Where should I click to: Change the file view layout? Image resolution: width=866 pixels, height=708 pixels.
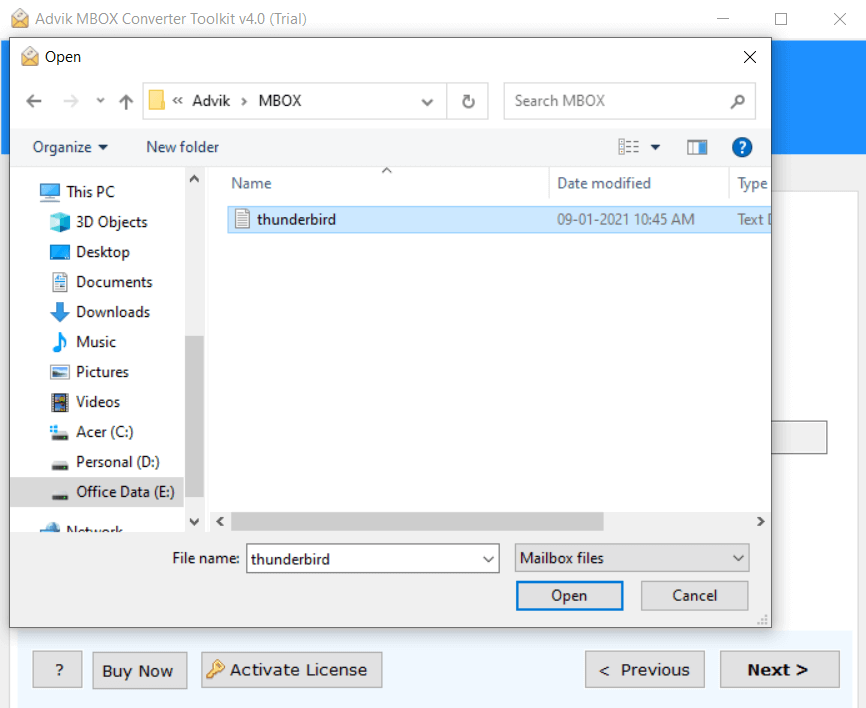tap(629, 147)
